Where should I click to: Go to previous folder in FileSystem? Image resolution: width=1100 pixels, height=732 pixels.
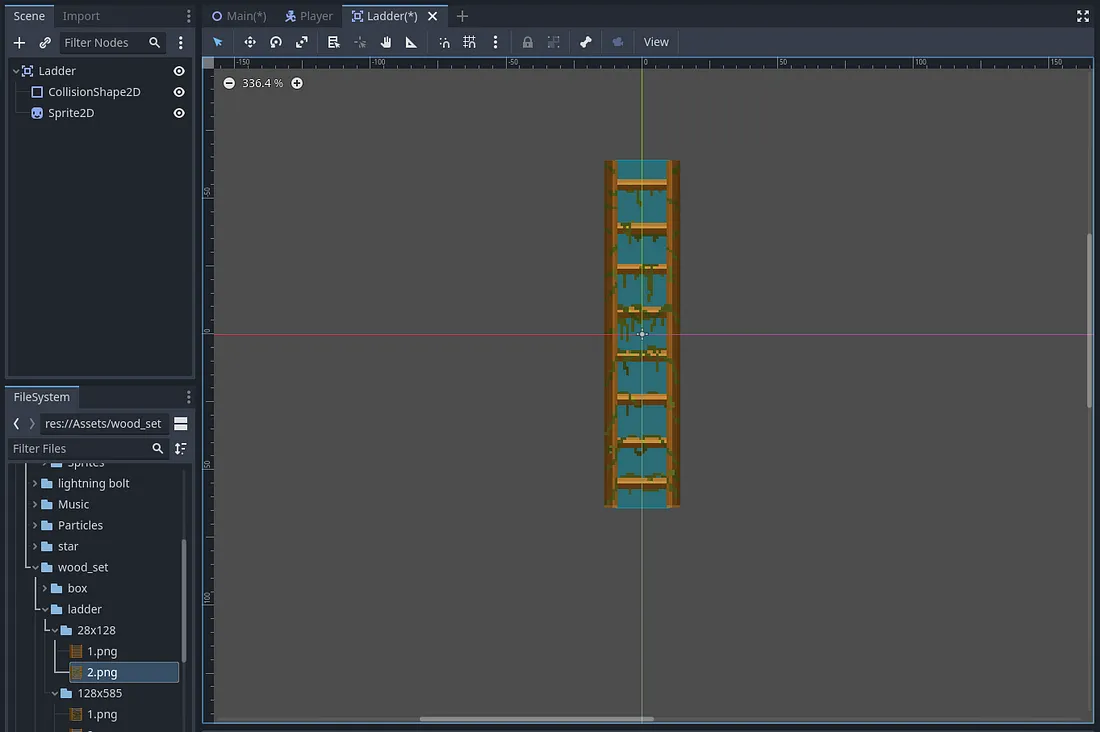tap(16, 423)
